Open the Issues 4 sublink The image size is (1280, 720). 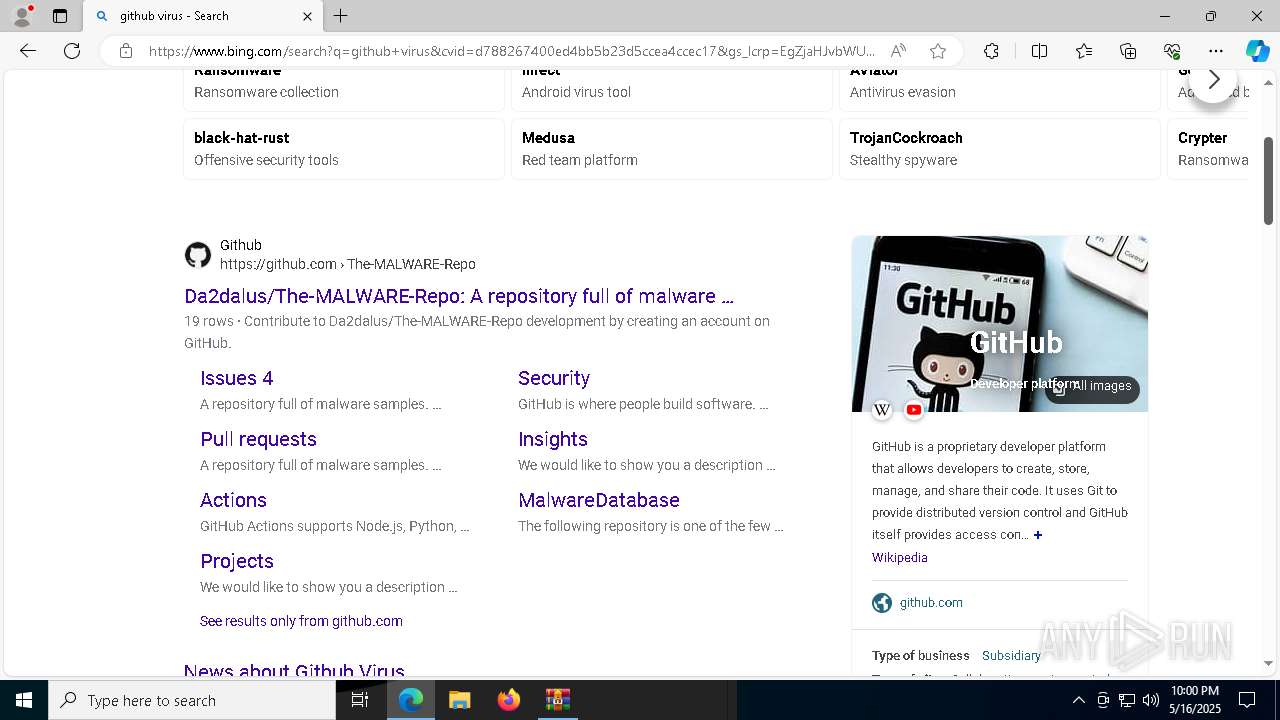point(236,378)
